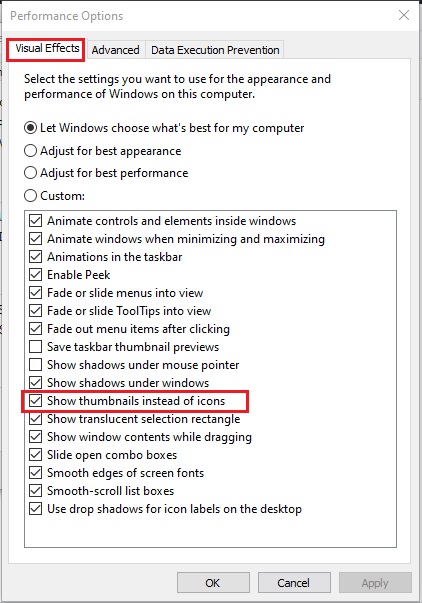Switch to the Advanced tab
This screenshot has width=422, height=603.
pyautogui.click(x=115, y=50)
